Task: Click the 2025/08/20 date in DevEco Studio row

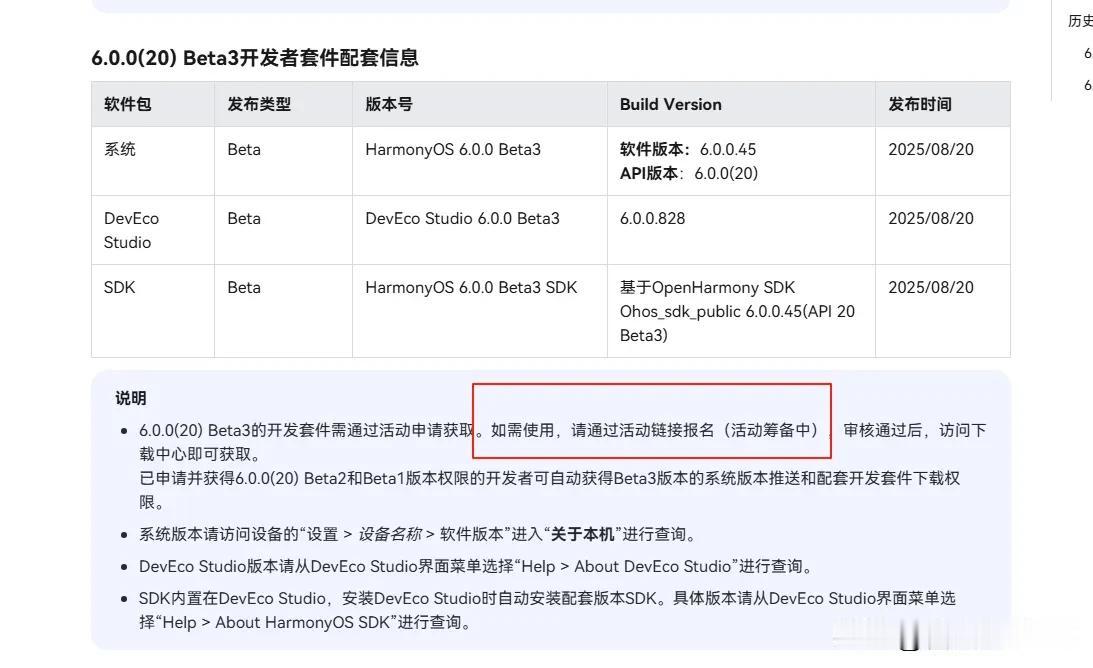Action: [x=931, y=218]
